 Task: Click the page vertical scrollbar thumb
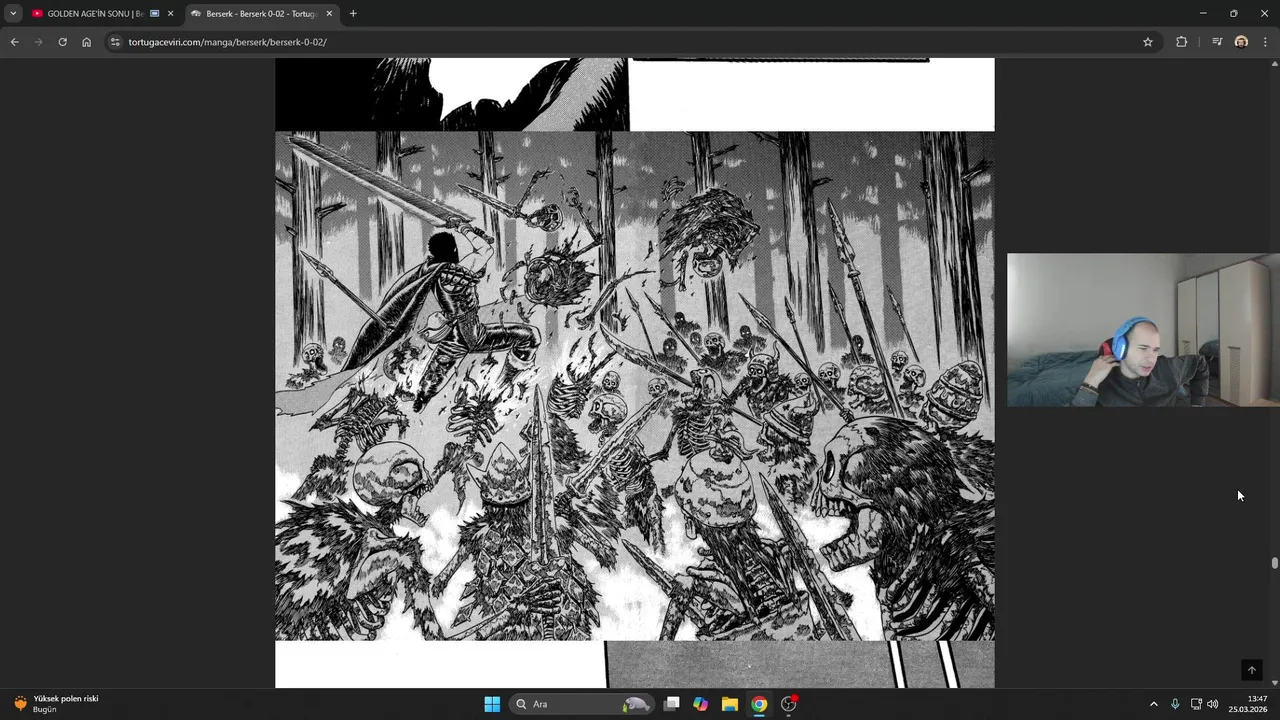coord(1274,563)
